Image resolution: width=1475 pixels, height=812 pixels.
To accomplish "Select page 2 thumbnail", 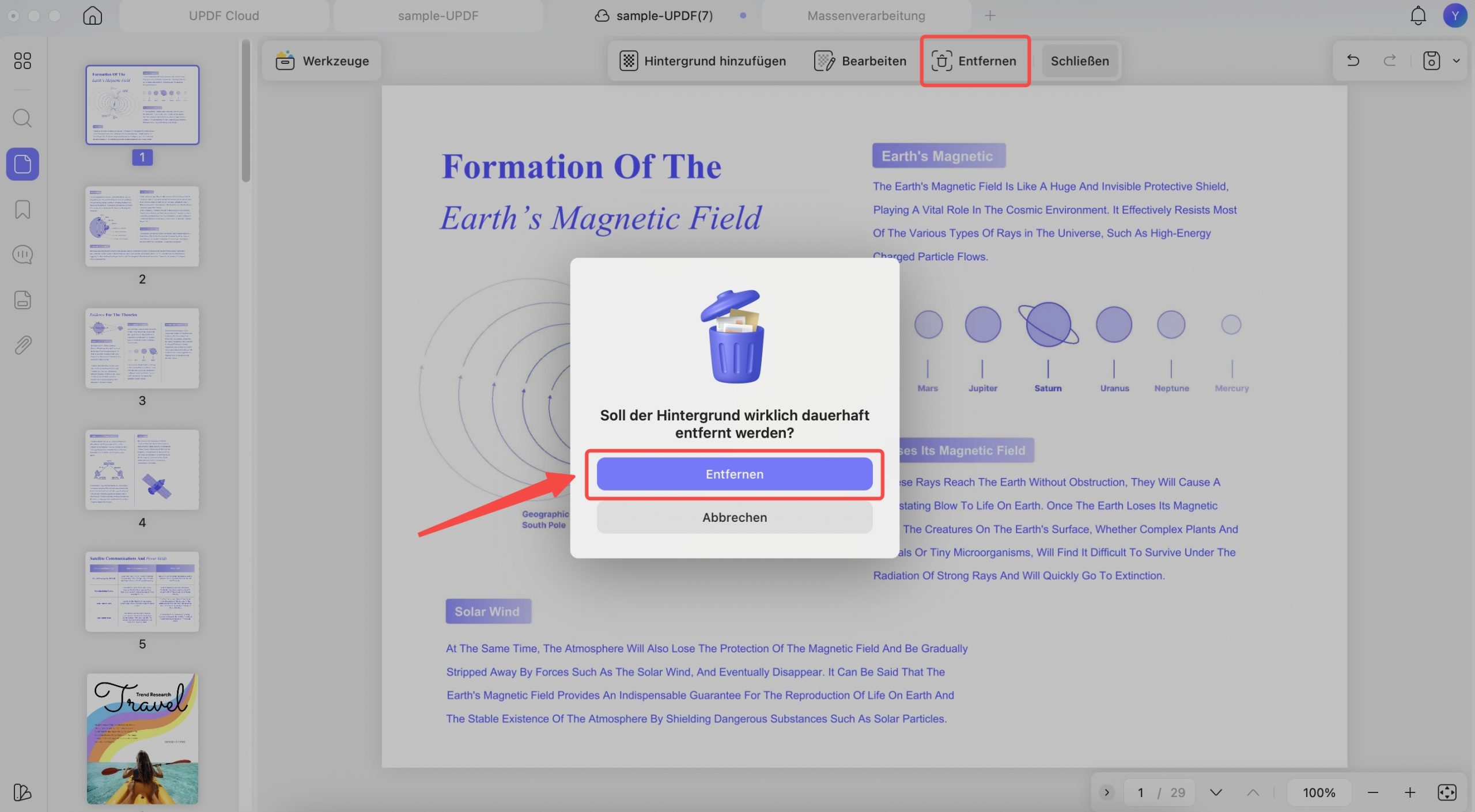I will 142,226.
